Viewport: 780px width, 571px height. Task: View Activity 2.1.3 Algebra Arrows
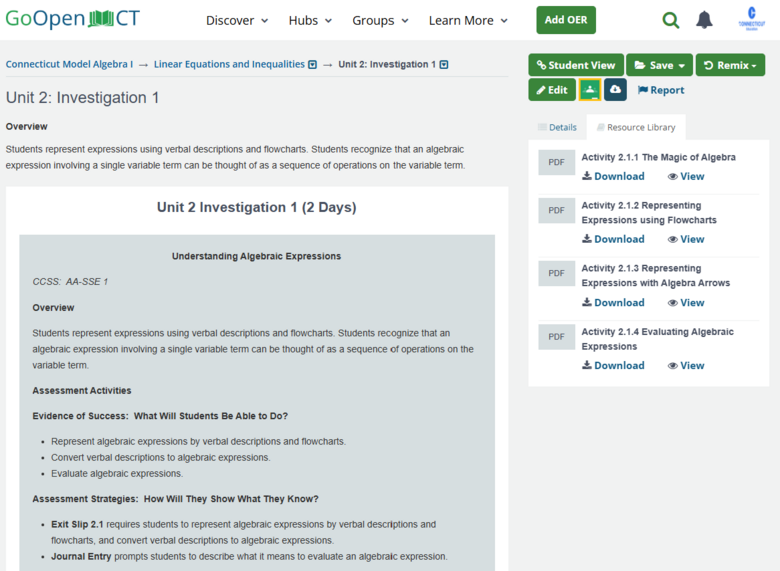click(x=686, y=303)
